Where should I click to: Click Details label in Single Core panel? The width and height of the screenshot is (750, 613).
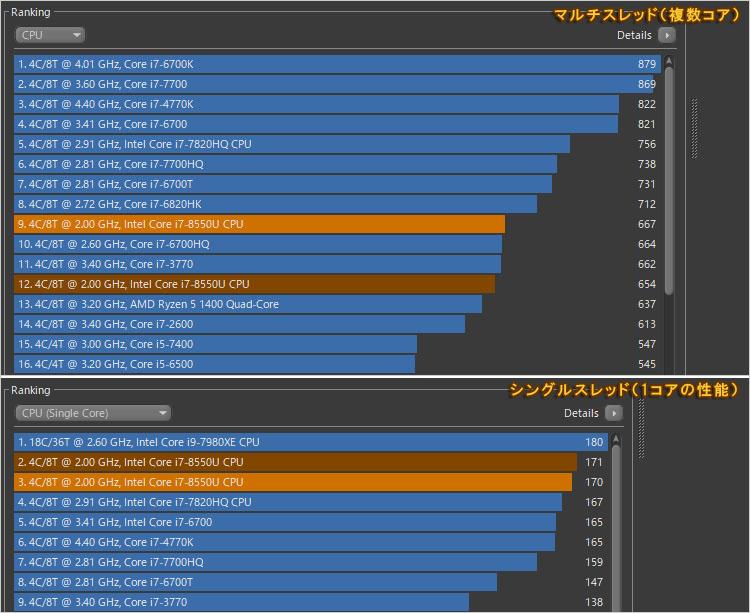[x=581, y=413]
